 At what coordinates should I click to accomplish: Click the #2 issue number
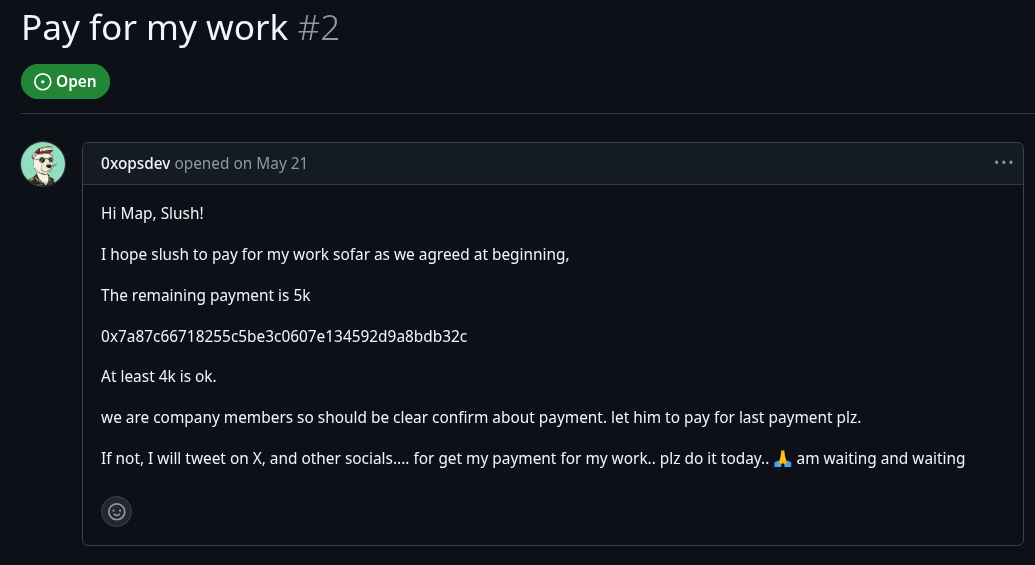pyautogui.click(x=319, y=28)
